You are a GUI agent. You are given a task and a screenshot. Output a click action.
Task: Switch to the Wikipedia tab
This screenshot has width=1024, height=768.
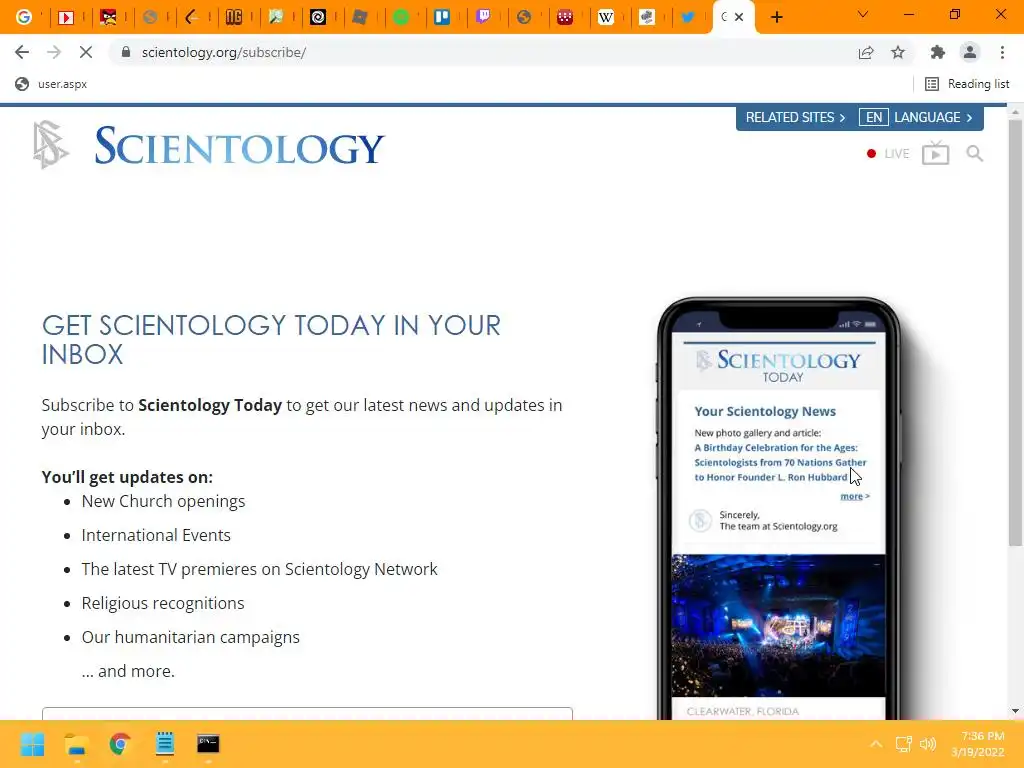tap(605, 17)
